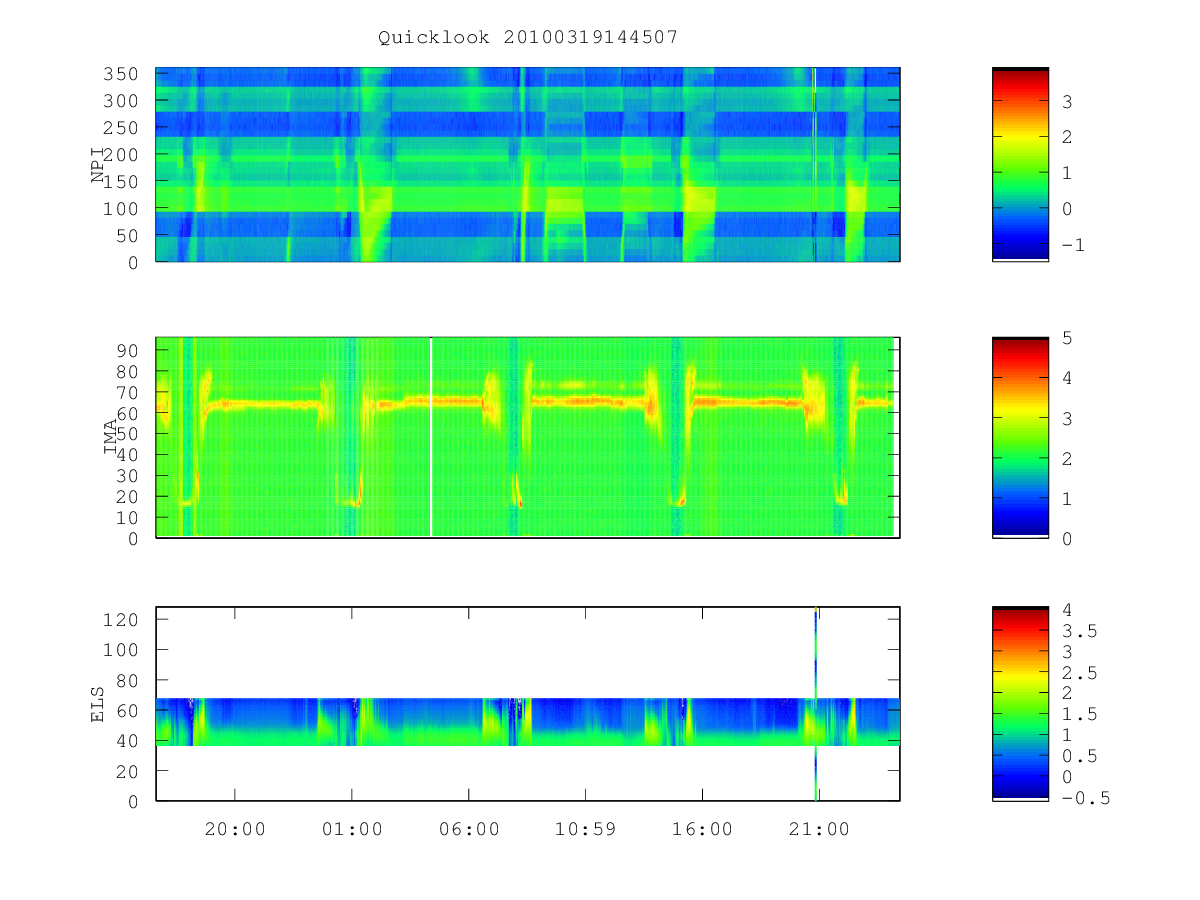
Task: Click the 5 label on IMA colorbar
Action: [x=1067, y=338]
